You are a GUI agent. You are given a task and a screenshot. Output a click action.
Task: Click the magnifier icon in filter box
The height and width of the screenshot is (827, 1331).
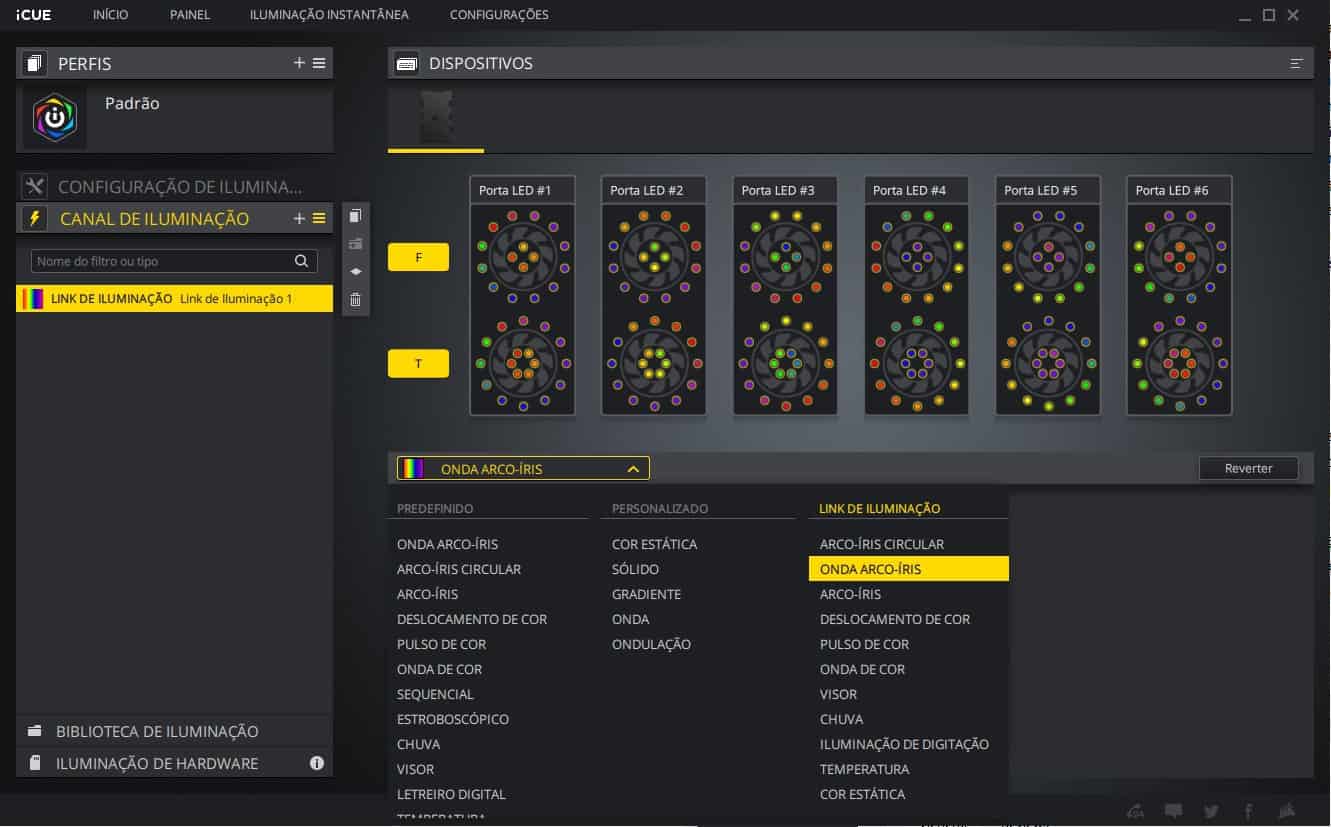click(301, 261)
